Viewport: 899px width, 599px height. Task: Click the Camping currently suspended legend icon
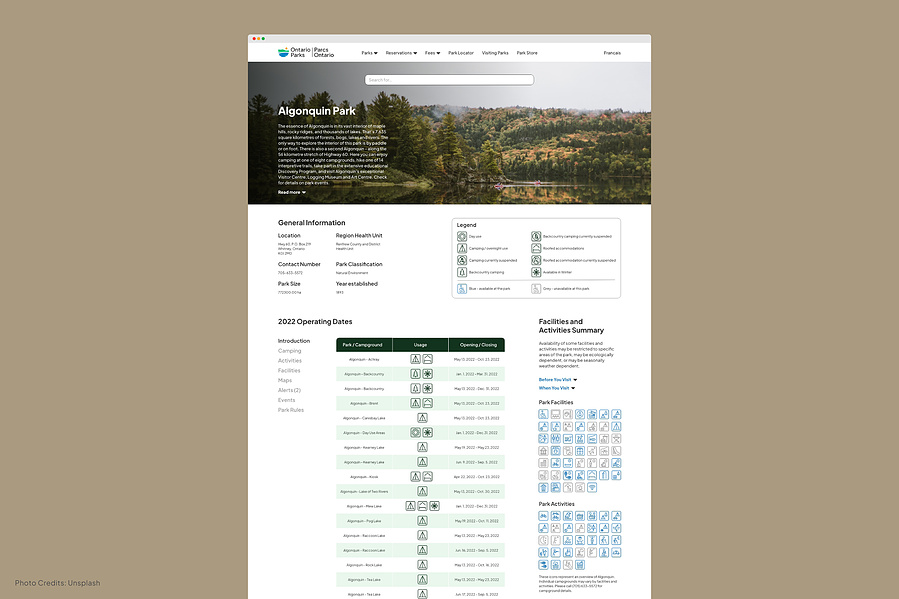[x=462, y=260]
